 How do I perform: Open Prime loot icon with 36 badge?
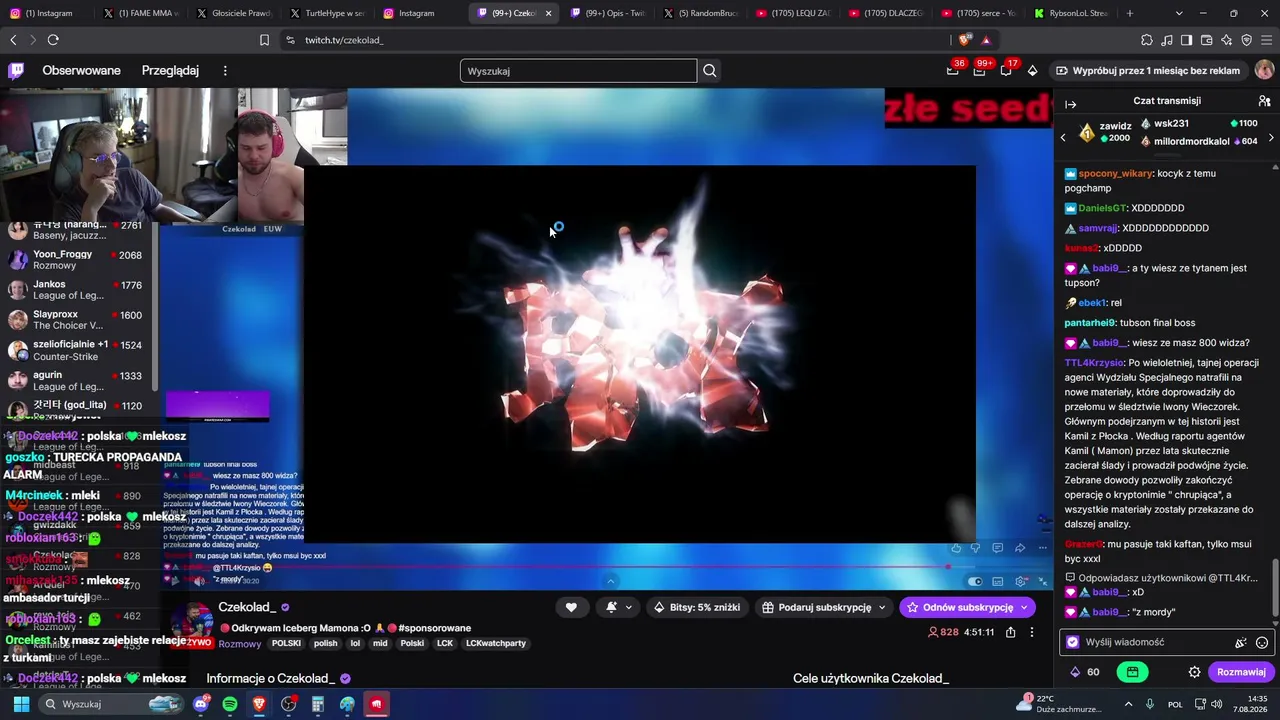coord(953,70)
